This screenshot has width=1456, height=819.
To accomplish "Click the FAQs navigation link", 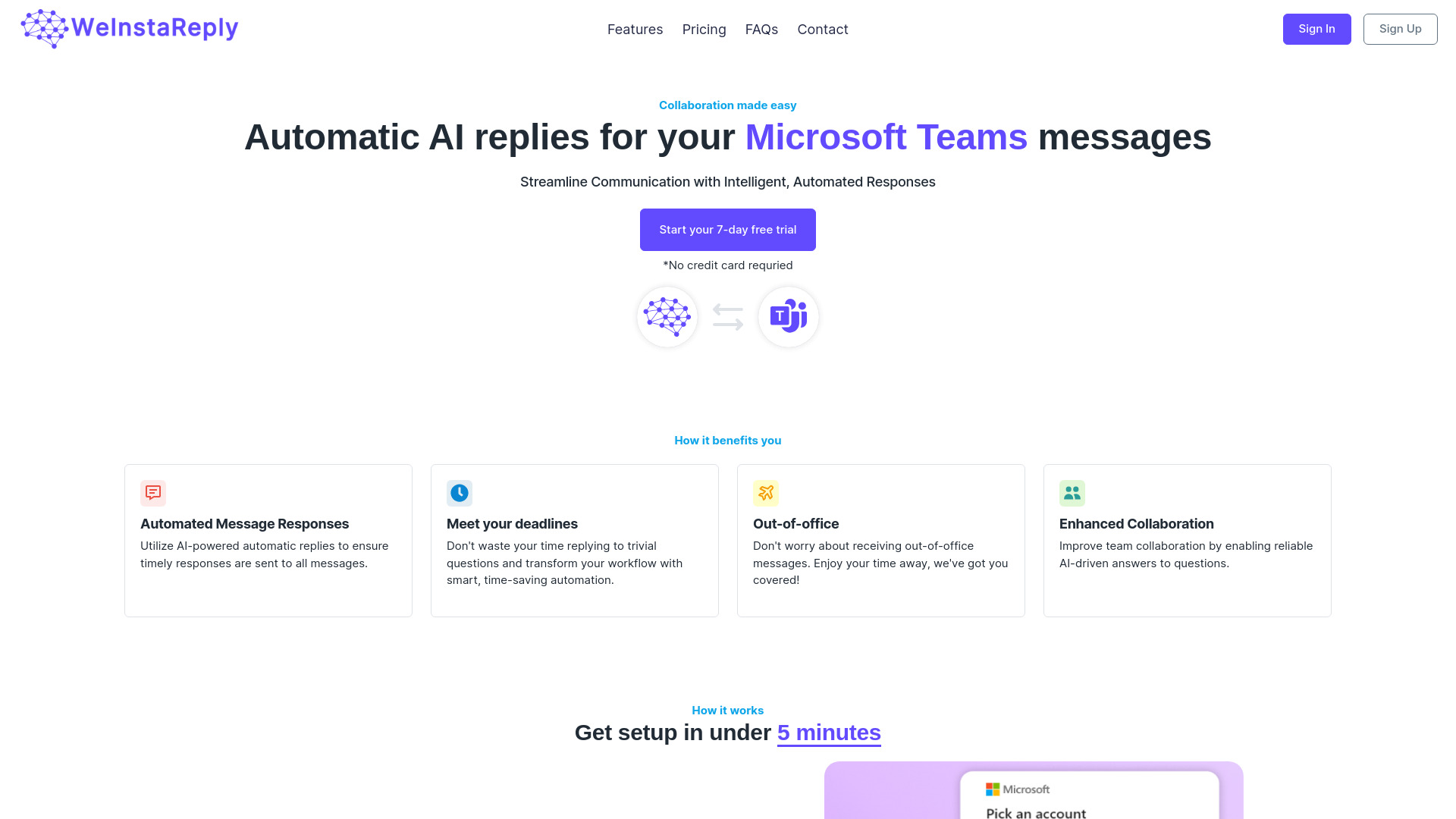I will pyautogui.click(x=761, y=29).
